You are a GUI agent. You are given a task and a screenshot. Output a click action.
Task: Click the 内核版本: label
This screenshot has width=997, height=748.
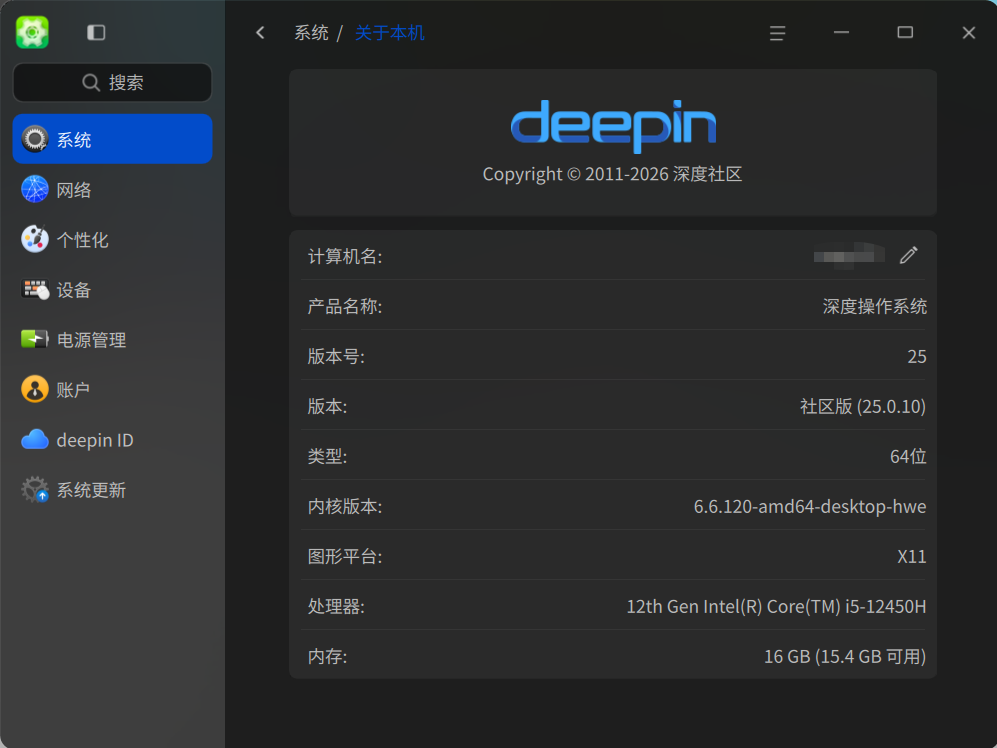pos(345,506)
